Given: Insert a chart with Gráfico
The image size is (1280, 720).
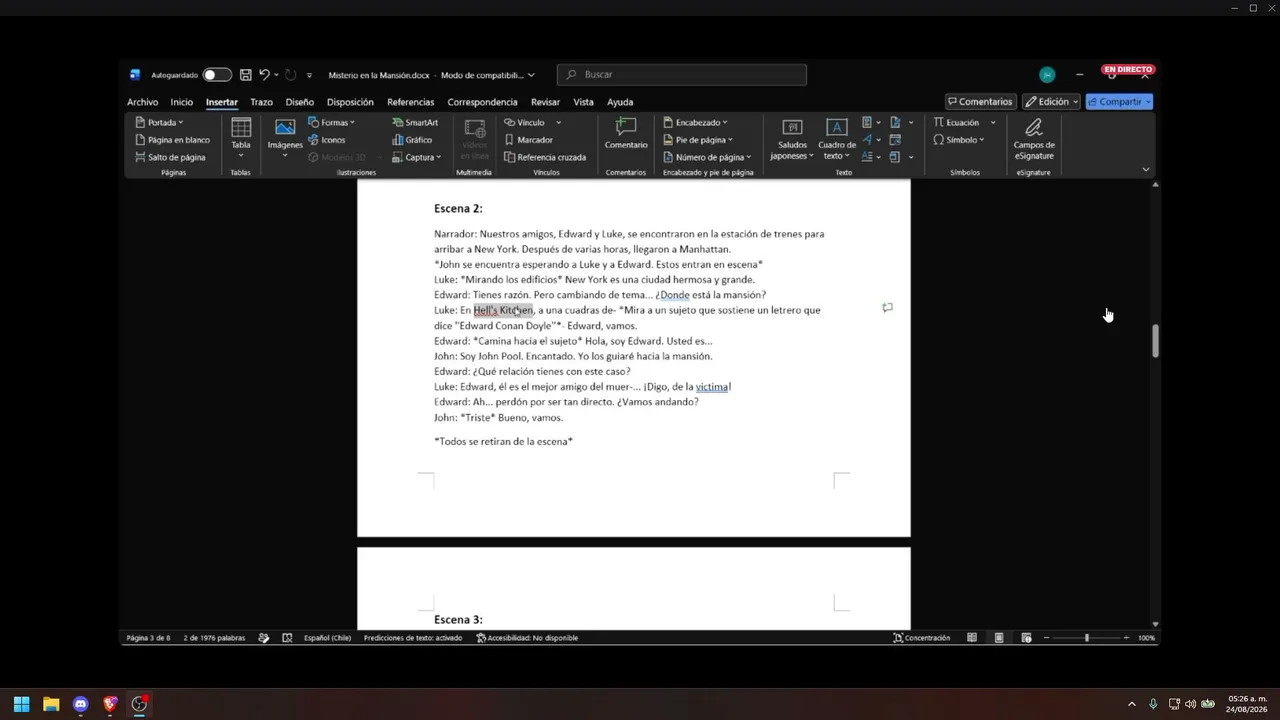Looking at the screenshot, I should point(412,140).
